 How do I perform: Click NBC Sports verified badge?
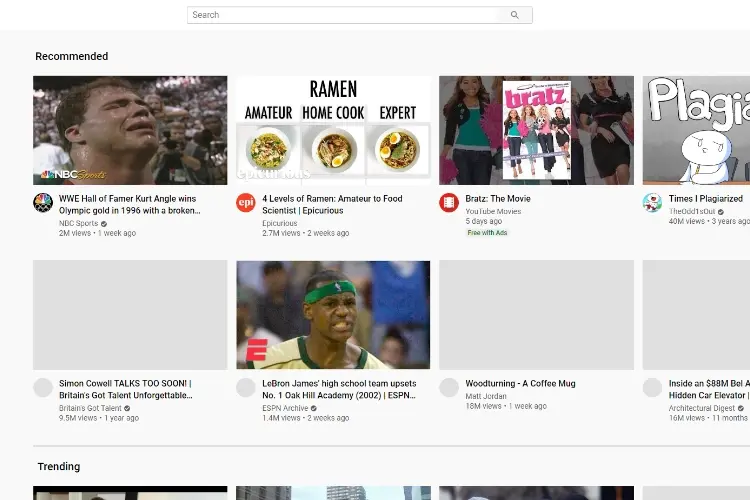(104, 223)
